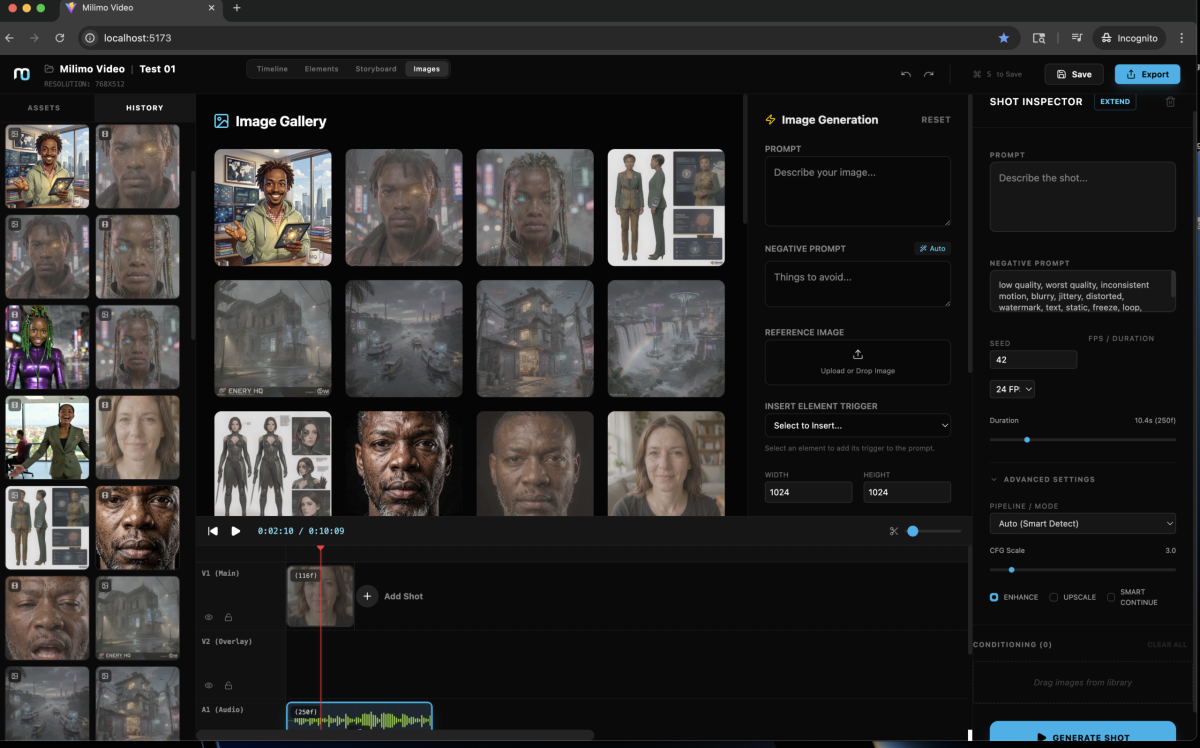Click the Redo icon next to Undo
This screenshot has width=1200, height=748.
click(928, 74)
